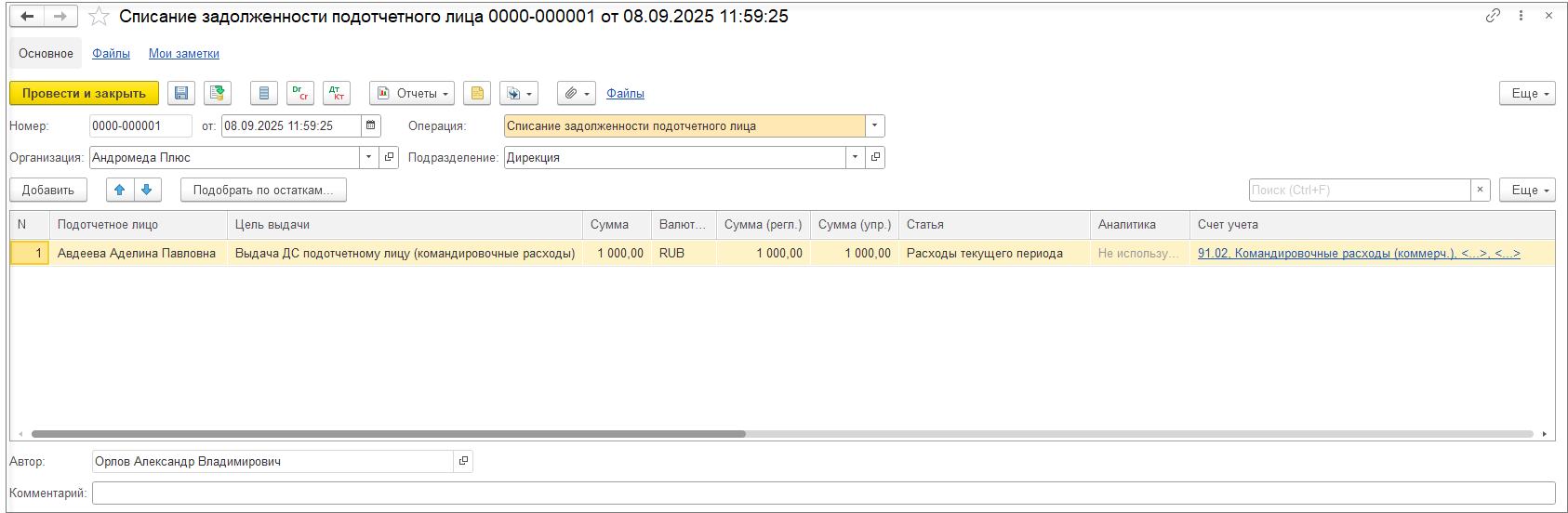Click the Аналитика column header

click(1140, 224)
